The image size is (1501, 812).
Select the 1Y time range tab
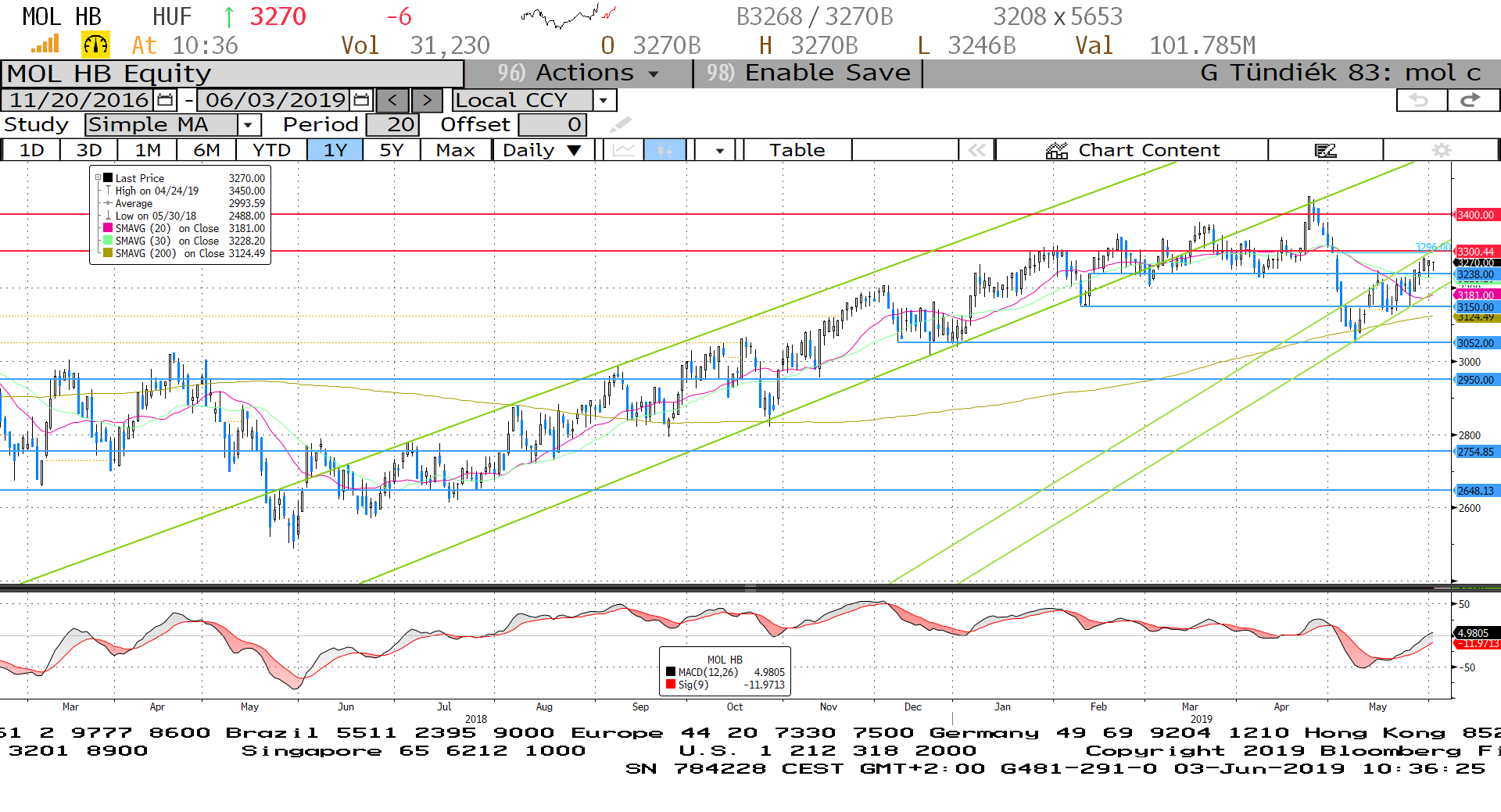335,150
